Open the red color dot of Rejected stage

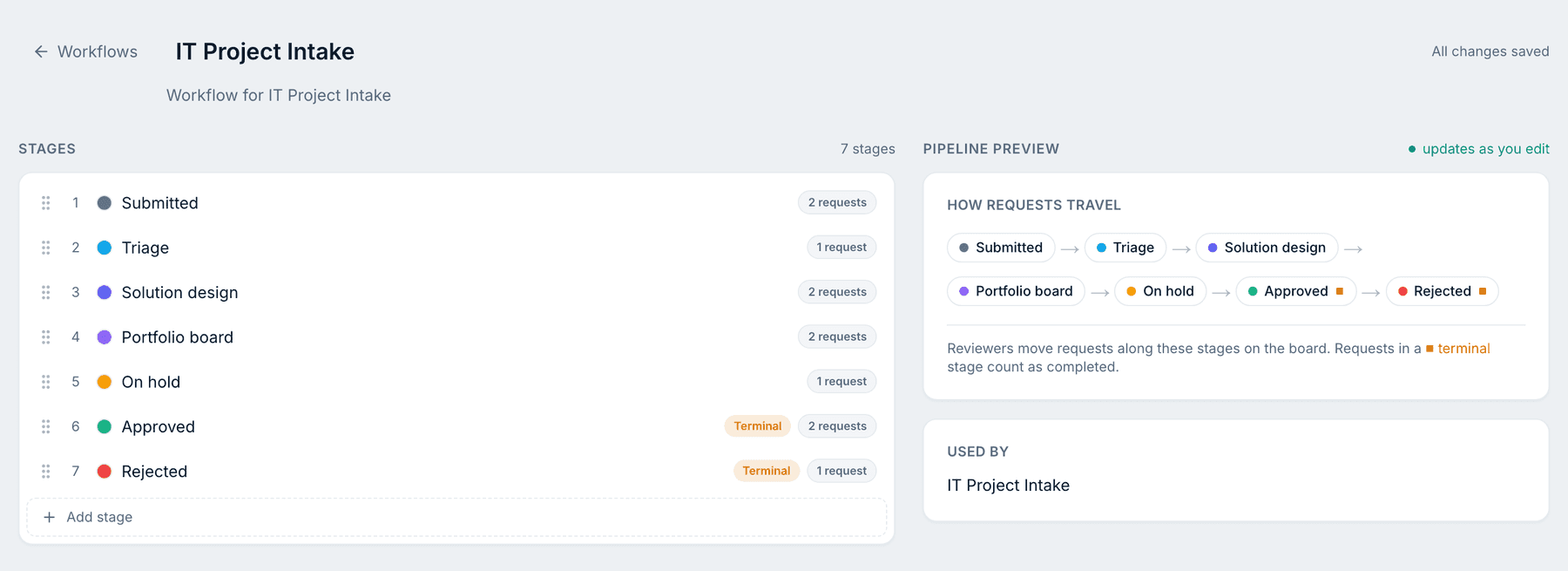pos(105,472)
